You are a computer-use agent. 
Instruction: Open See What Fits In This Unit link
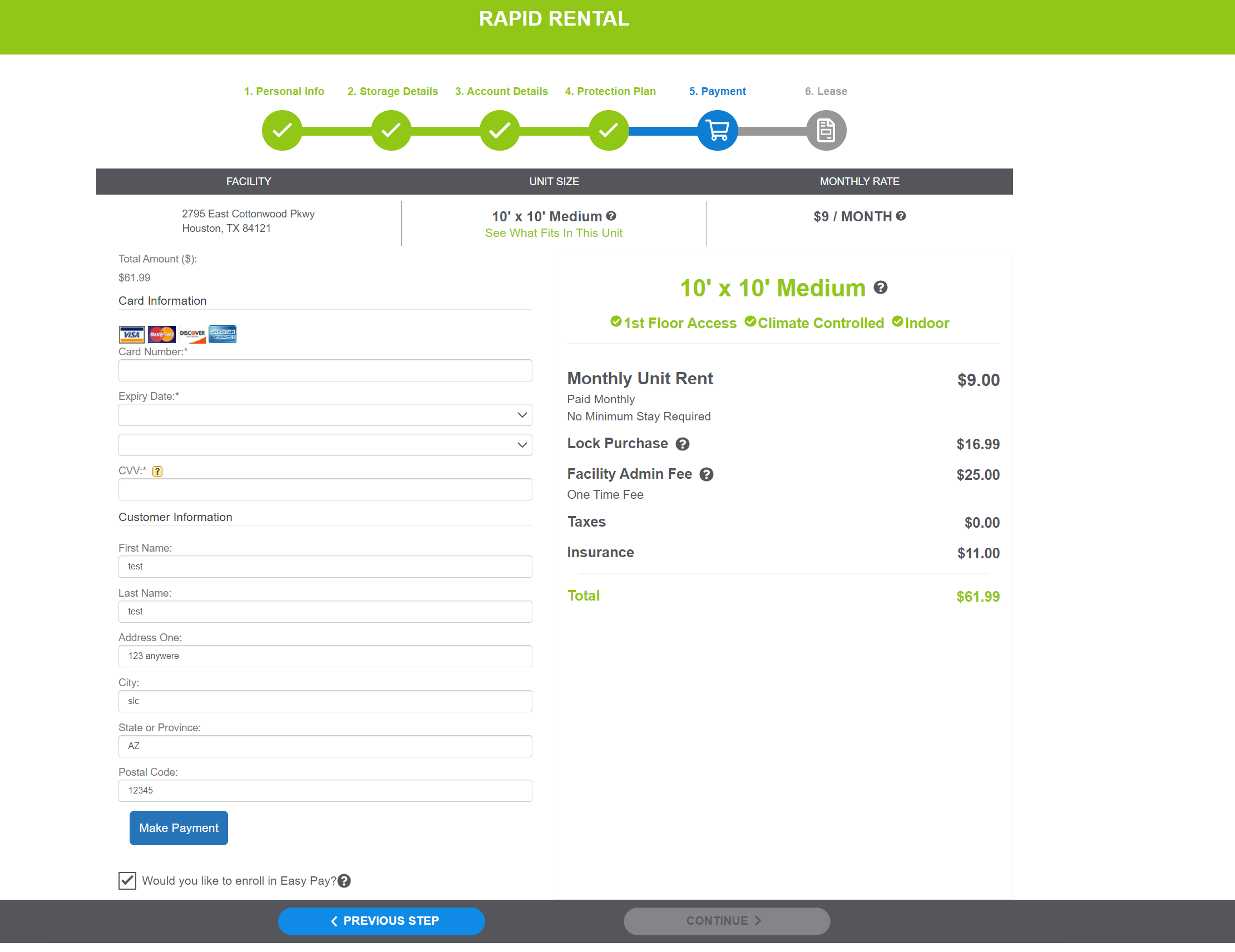pos(553,233)
